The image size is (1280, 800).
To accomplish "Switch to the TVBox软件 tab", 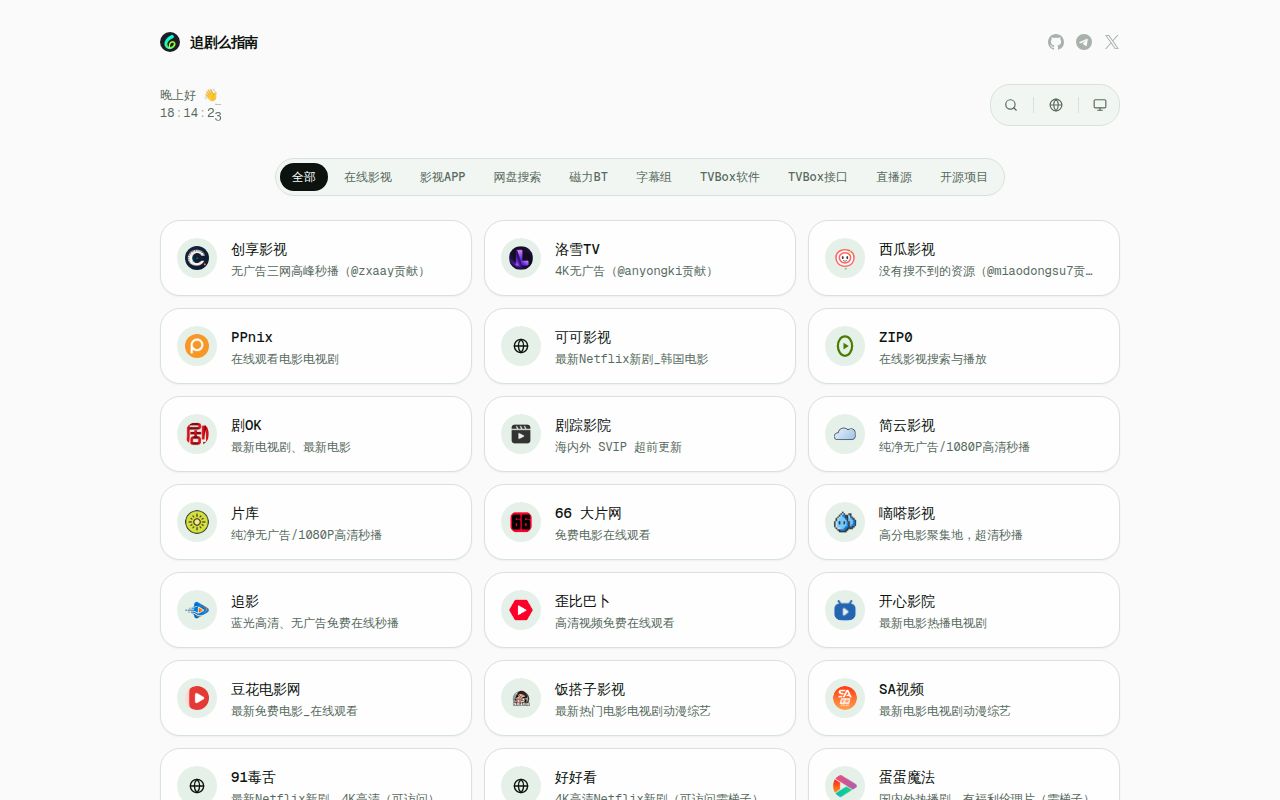I will [730, 177].
